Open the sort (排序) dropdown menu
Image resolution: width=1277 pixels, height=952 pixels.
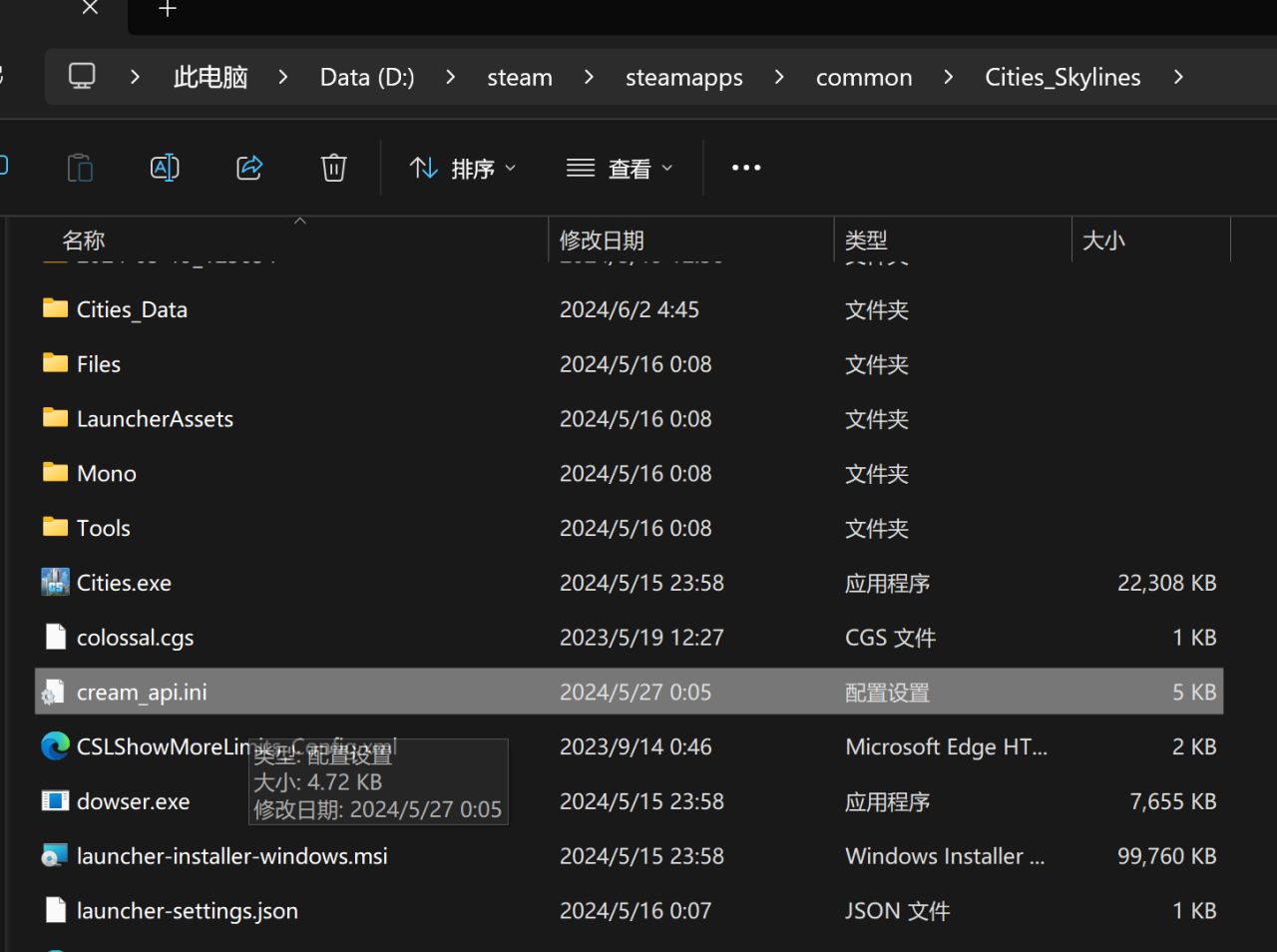pyautogui.click(x=463, y=169)
